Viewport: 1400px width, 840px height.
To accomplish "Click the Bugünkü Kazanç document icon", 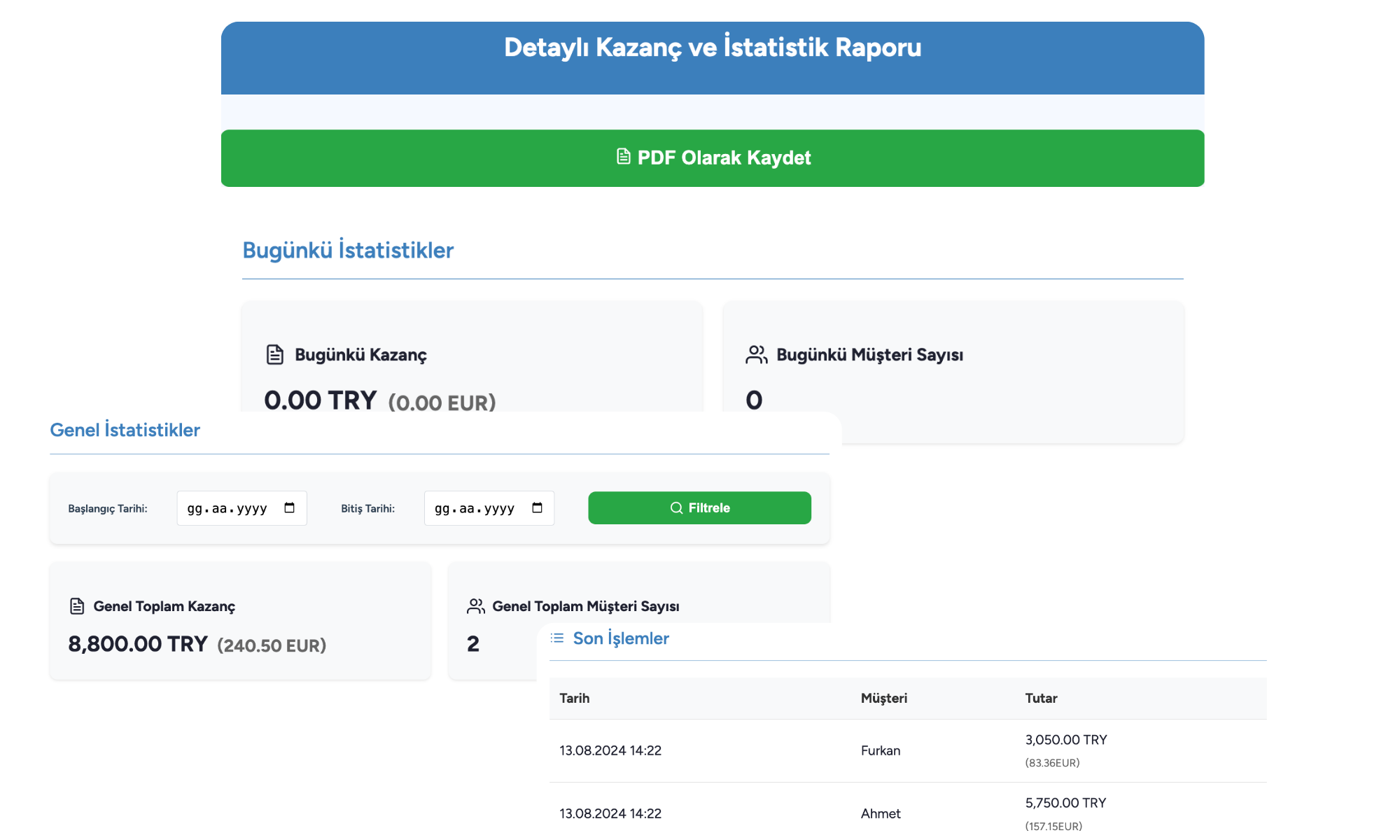I will coord(275,355).
